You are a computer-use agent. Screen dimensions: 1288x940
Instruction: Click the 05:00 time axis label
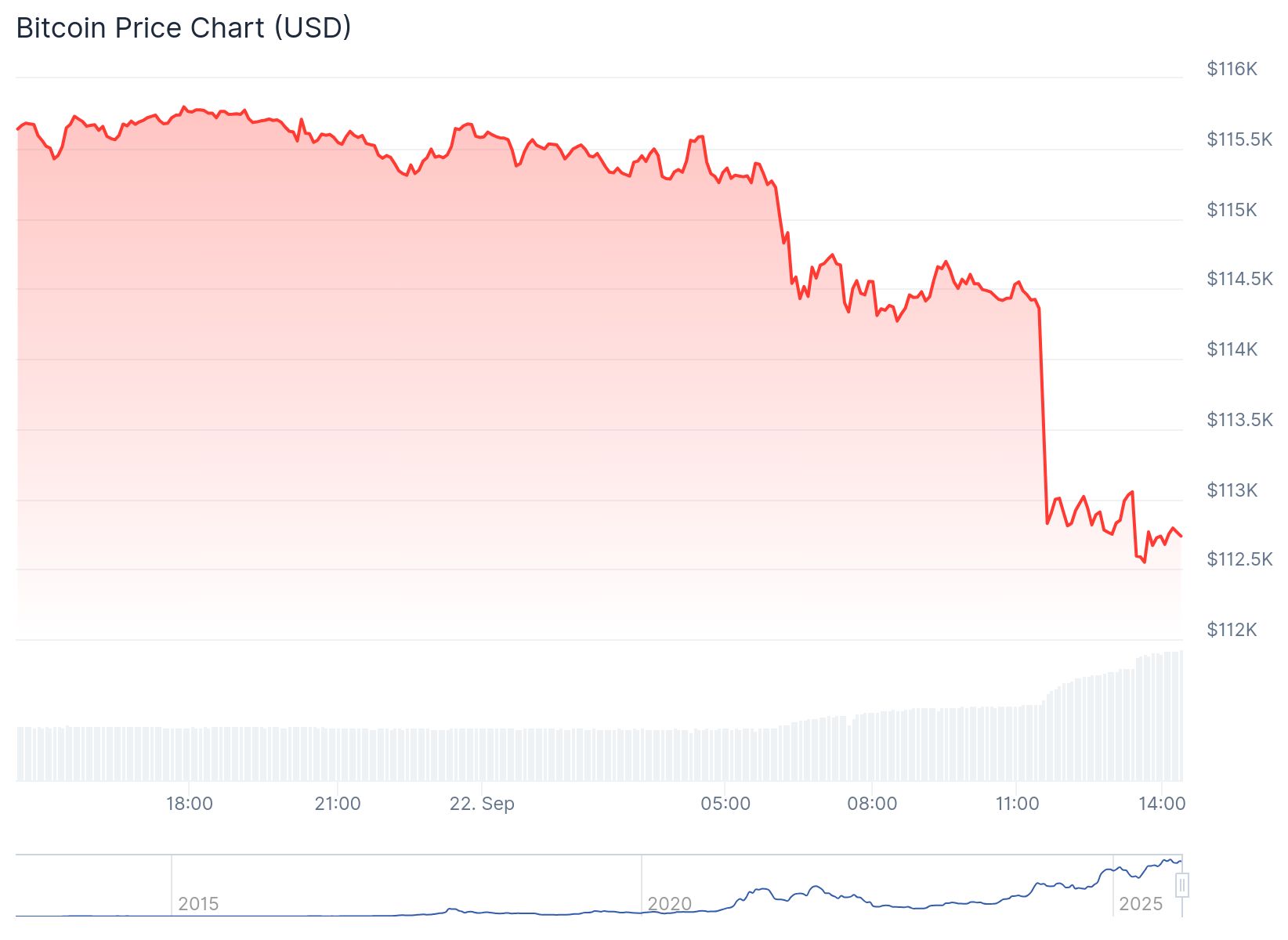[725, 804]
